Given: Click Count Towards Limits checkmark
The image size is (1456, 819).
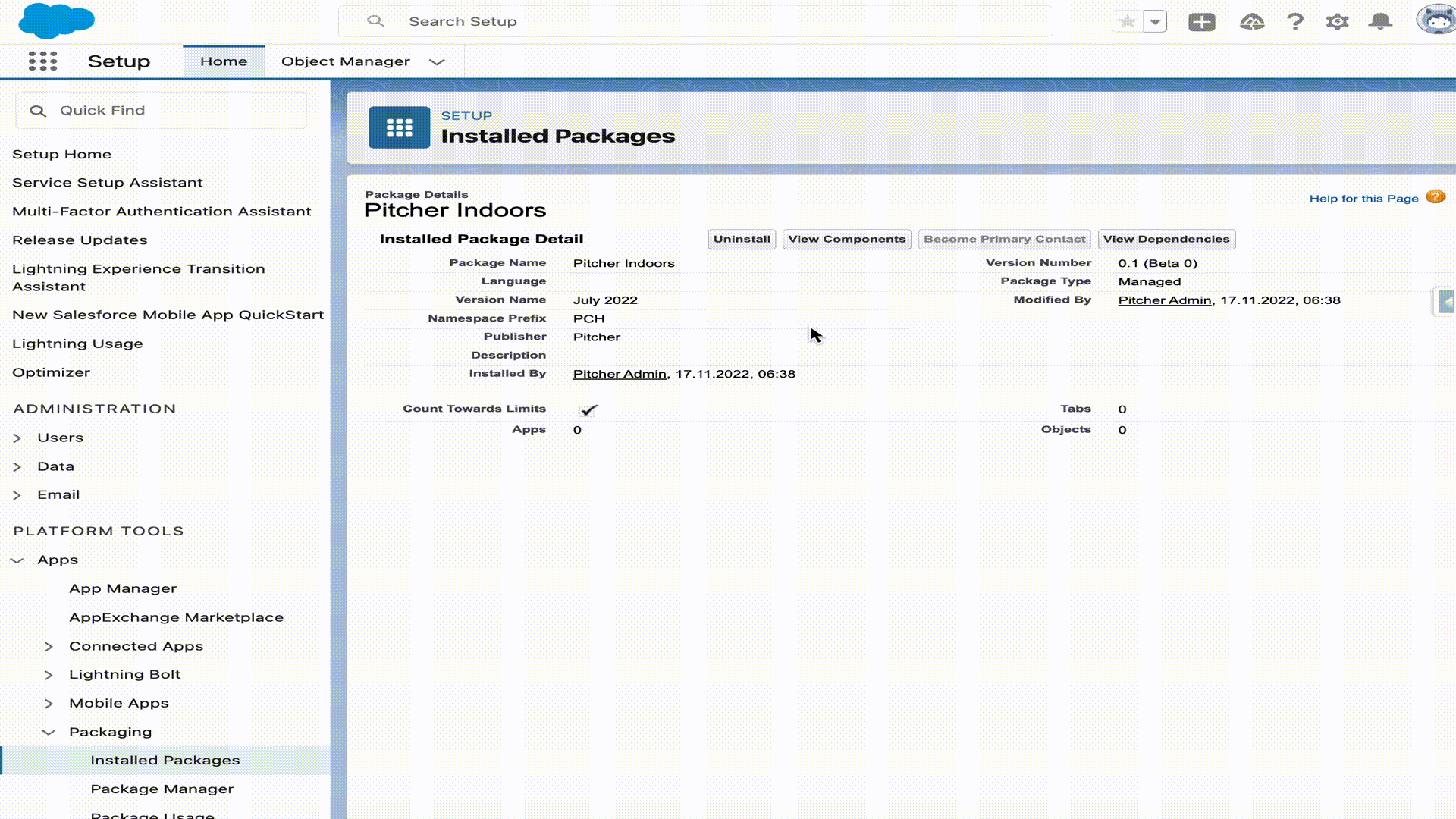Looking at the screenshot, I should (x=588, y=409).
